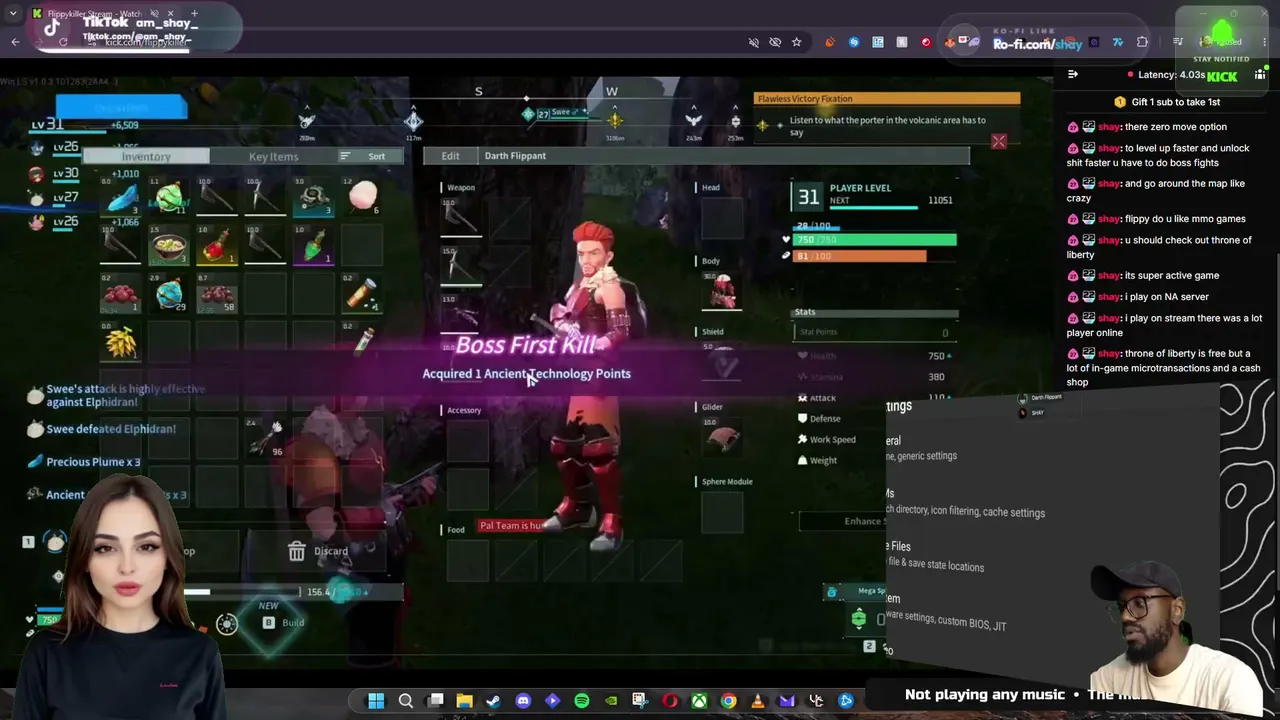This screenshot has height=720, width=1280.
Task: Open File Explorer from the taskbar
Action: pyautogui.click(x=464, y=701)
